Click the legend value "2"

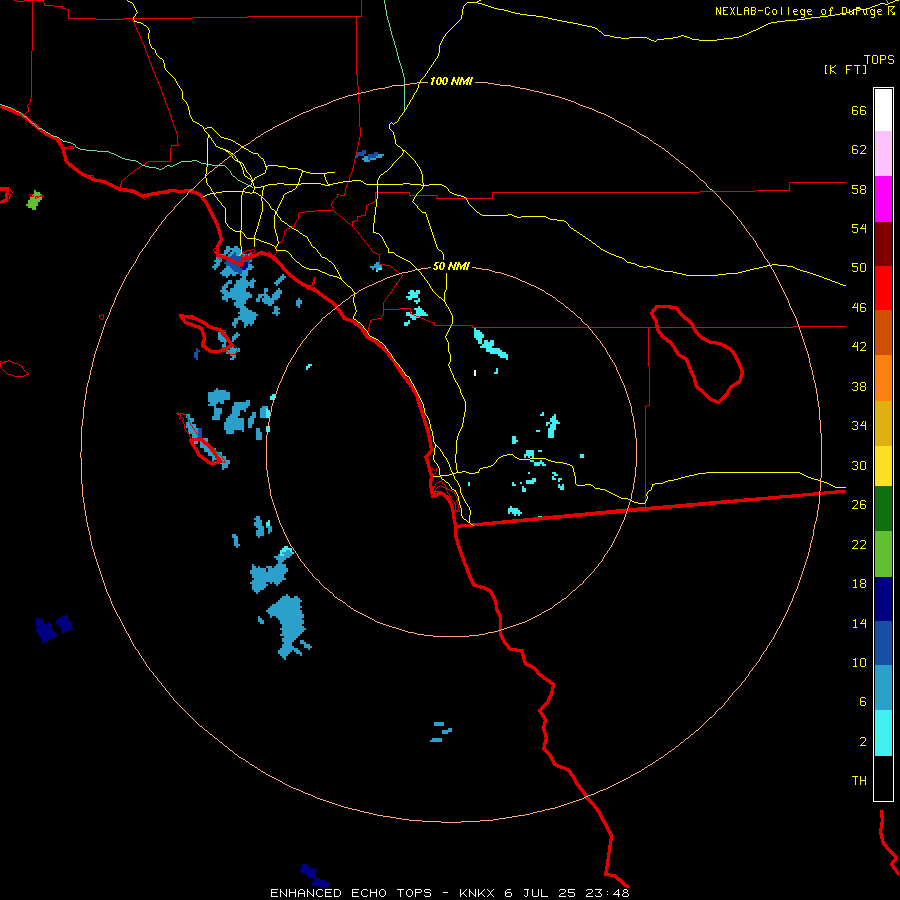coord(863,742)
